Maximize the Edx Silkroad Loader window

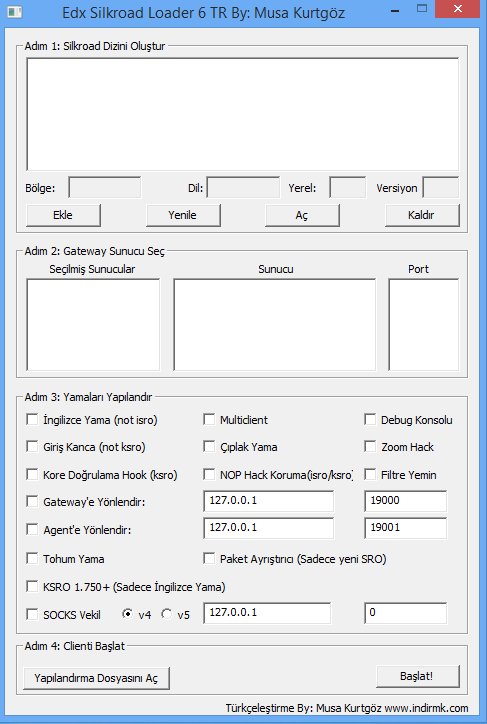421,9
